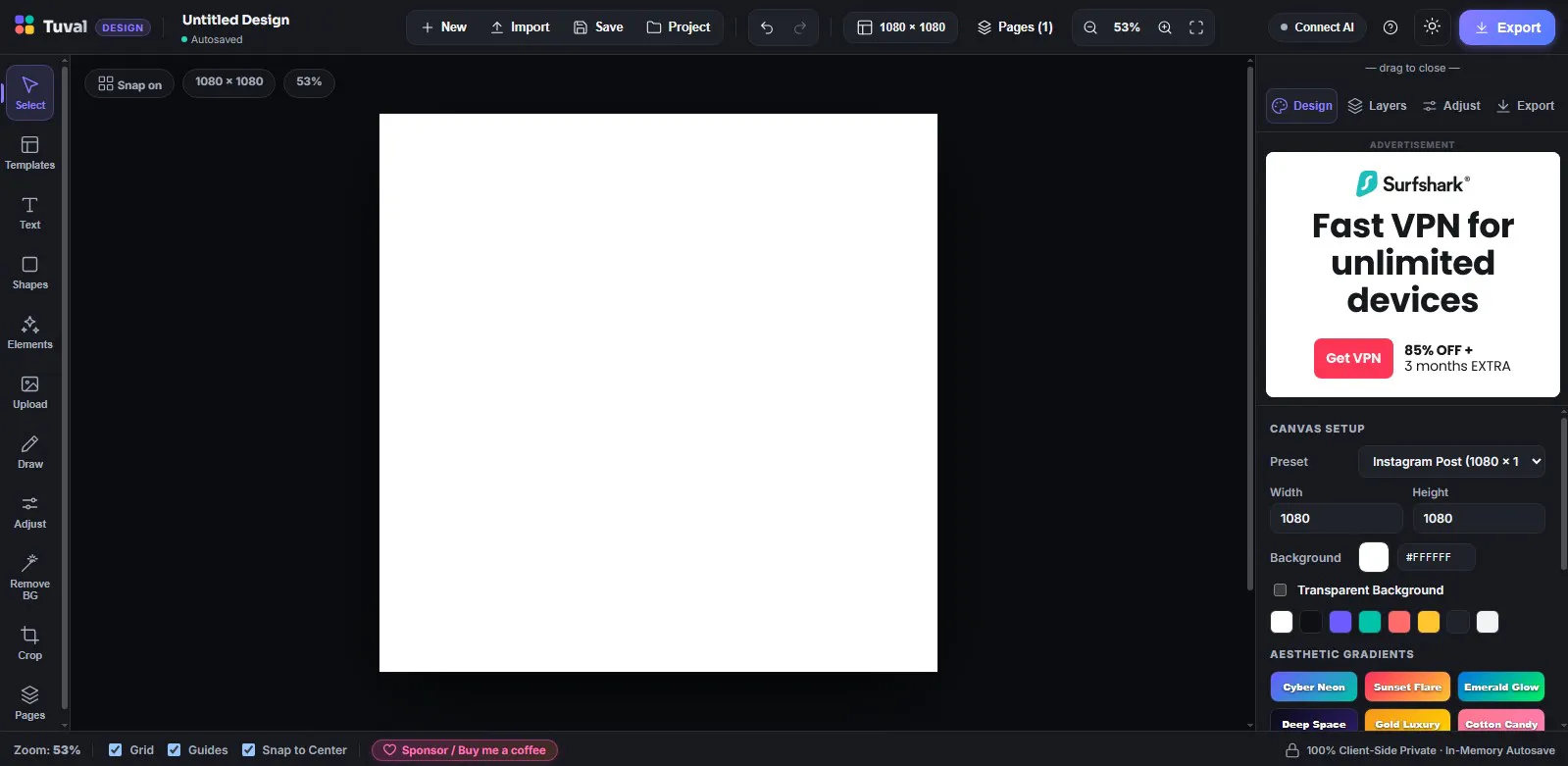Image resolution: width=1568 pixels, height=766 pixels.
Task: Click the fullscreen fit icon
Action: tap(1196, 27)
